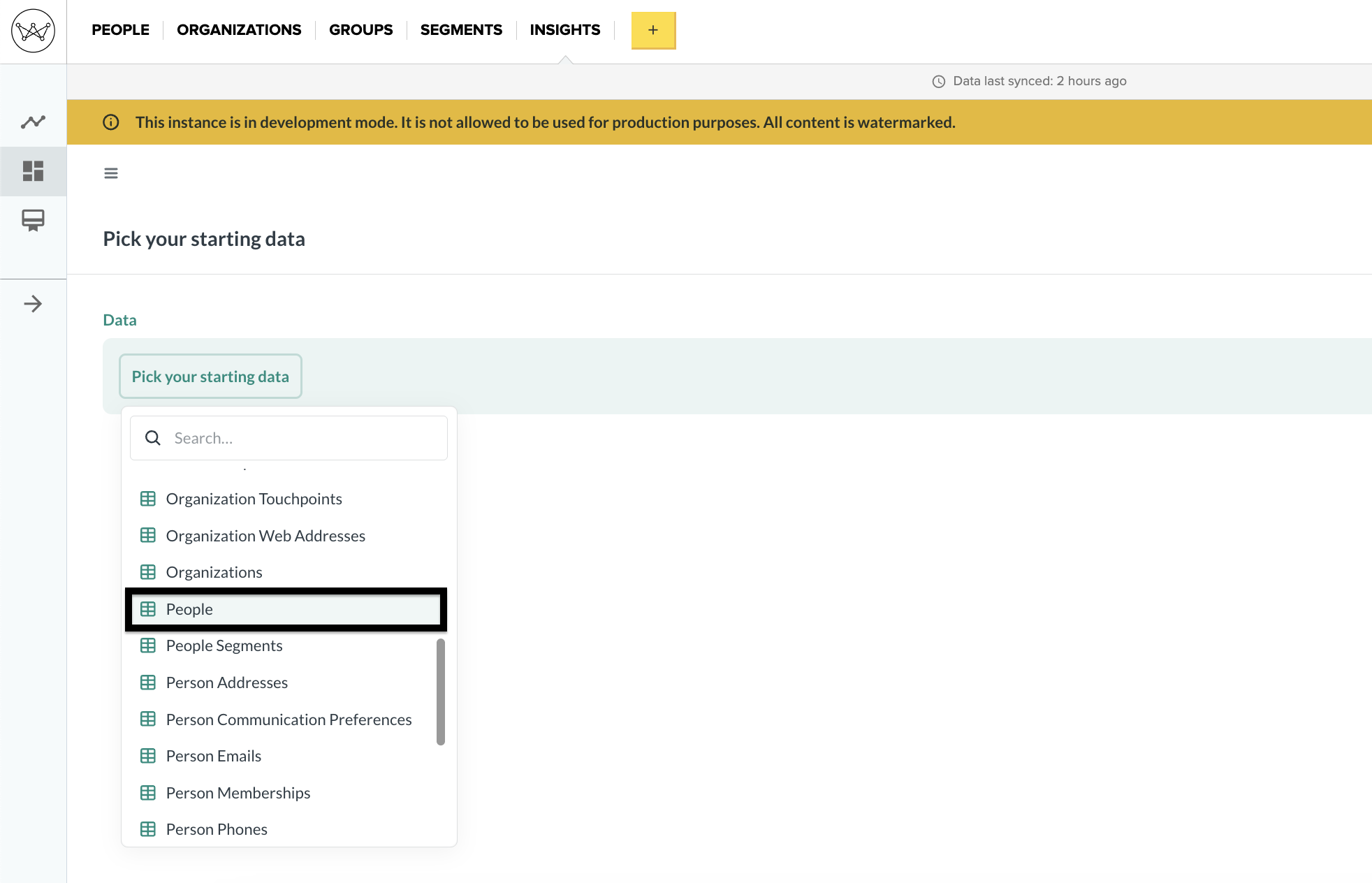The height and width of the screenshot is (883, 1372).
Task: Click the info icon in the warning banner
Action: tap(111, 122)
